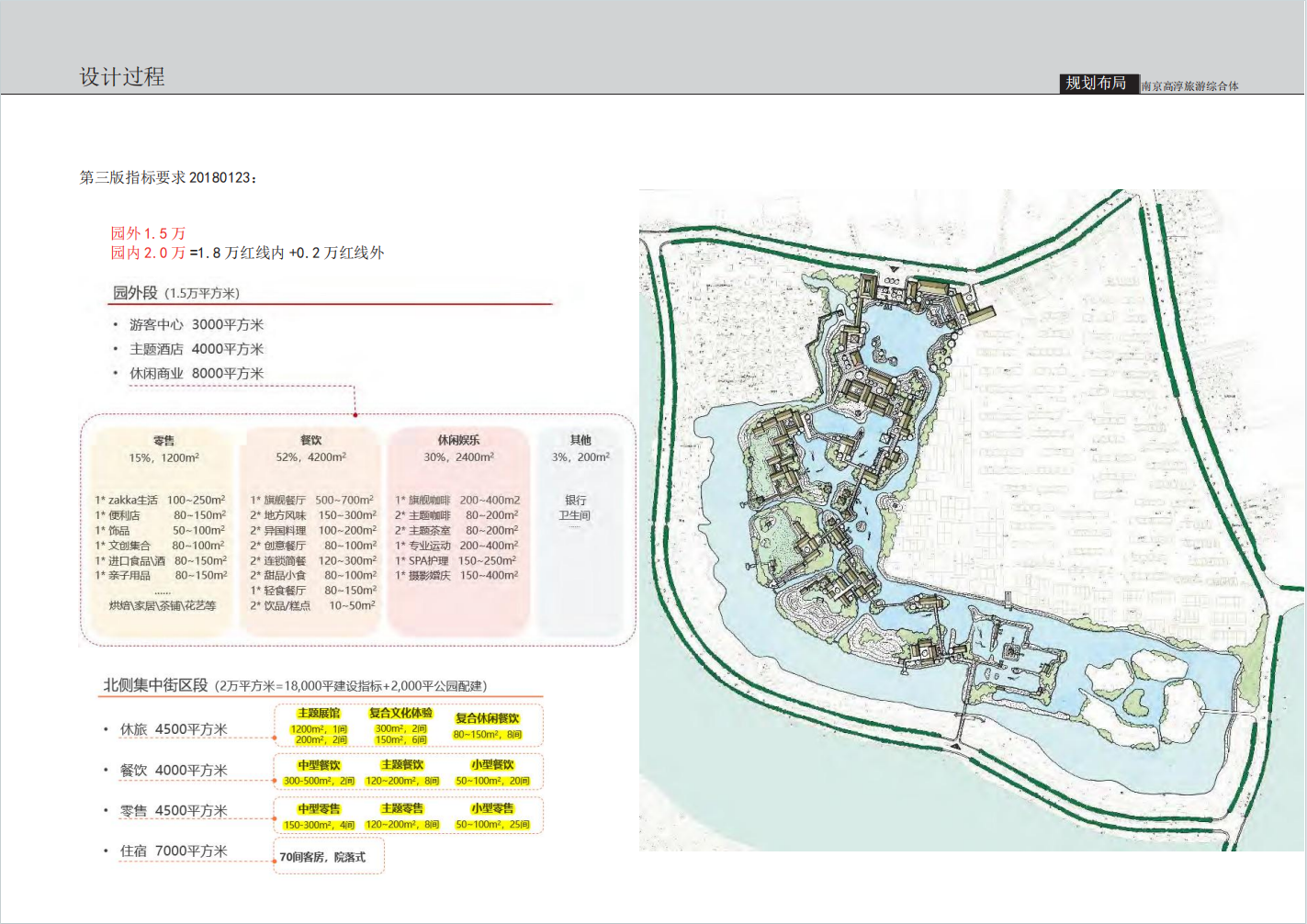Click the '300-500m², 2间' highlighted value
The image size is (1307, 924).
tap(319, 781)
